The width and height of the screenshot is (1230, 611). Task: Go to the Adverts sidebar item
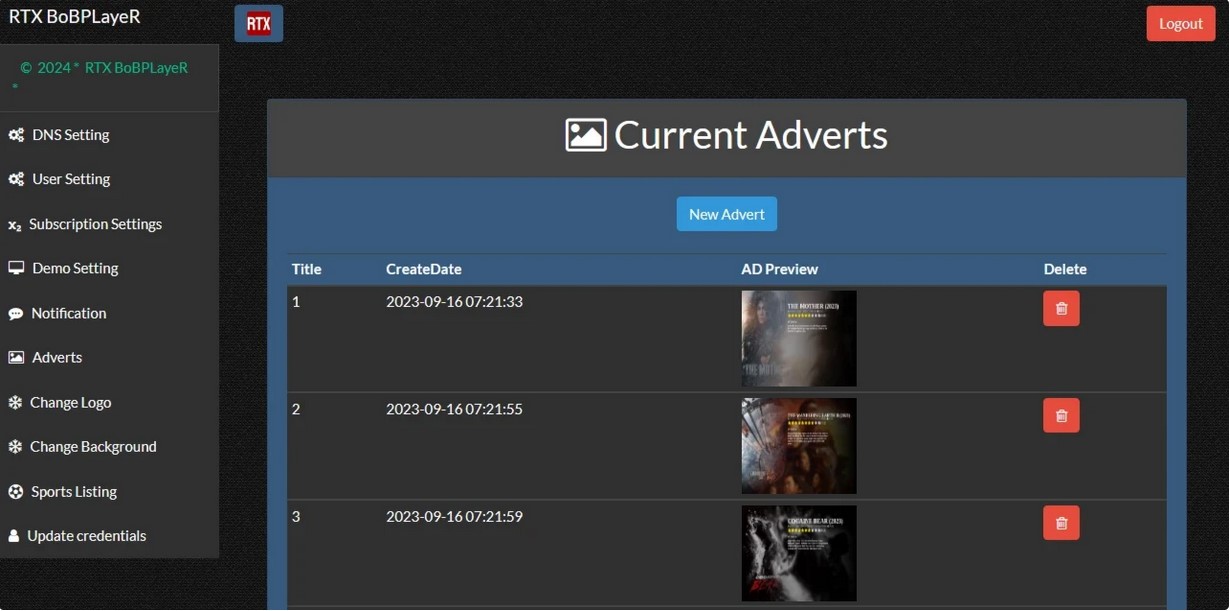point(57,358)
